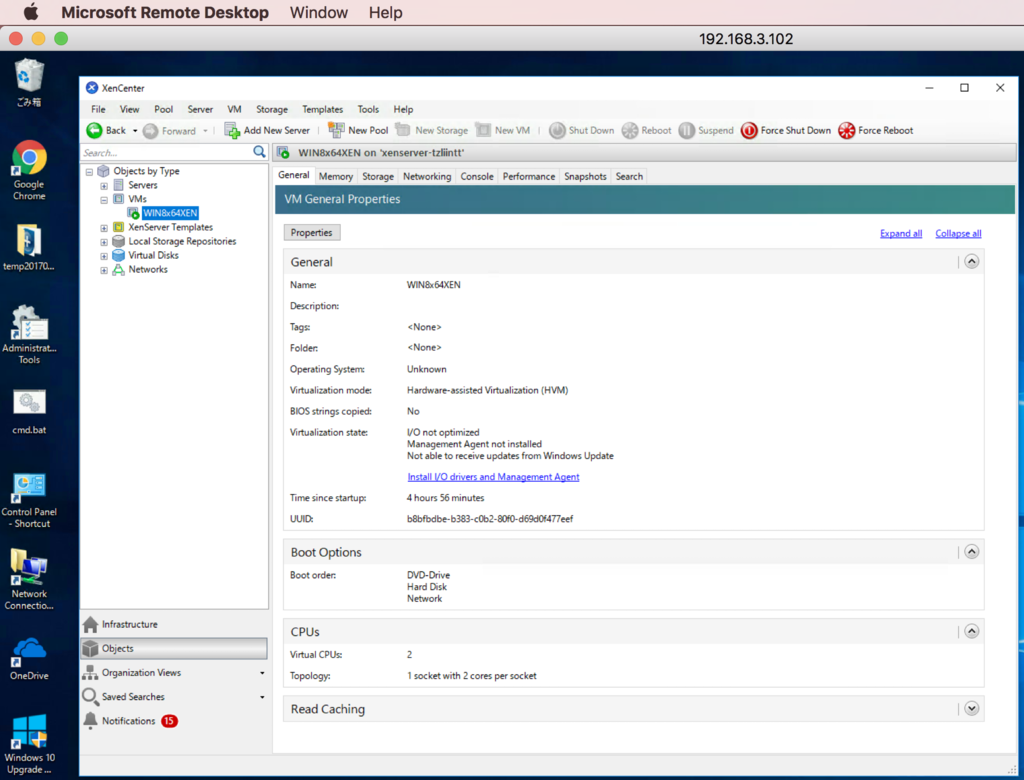Expand the Local Storage Repositories node
The height and width of the screenshot is (780, 1024).
(104, 242)
